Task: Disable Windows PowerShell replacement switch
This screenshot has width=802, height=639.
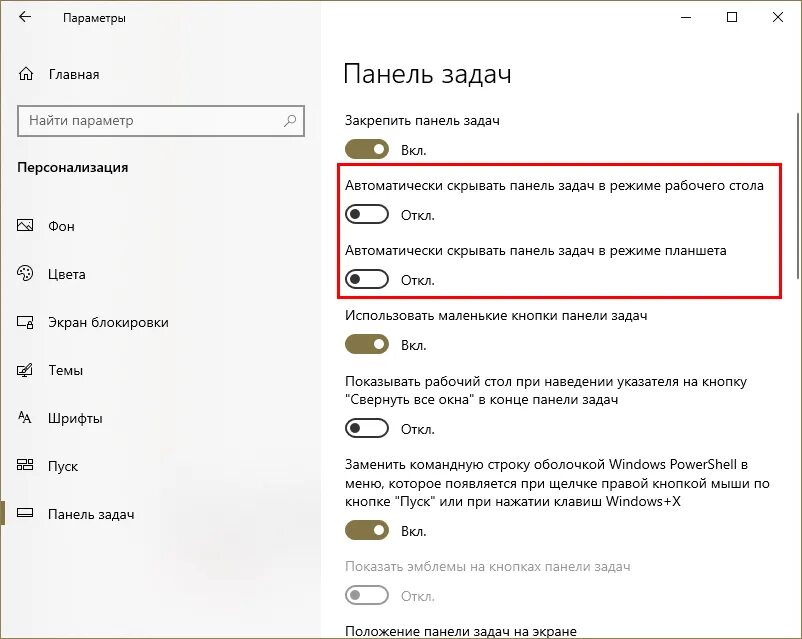Action: pos(367,531)
